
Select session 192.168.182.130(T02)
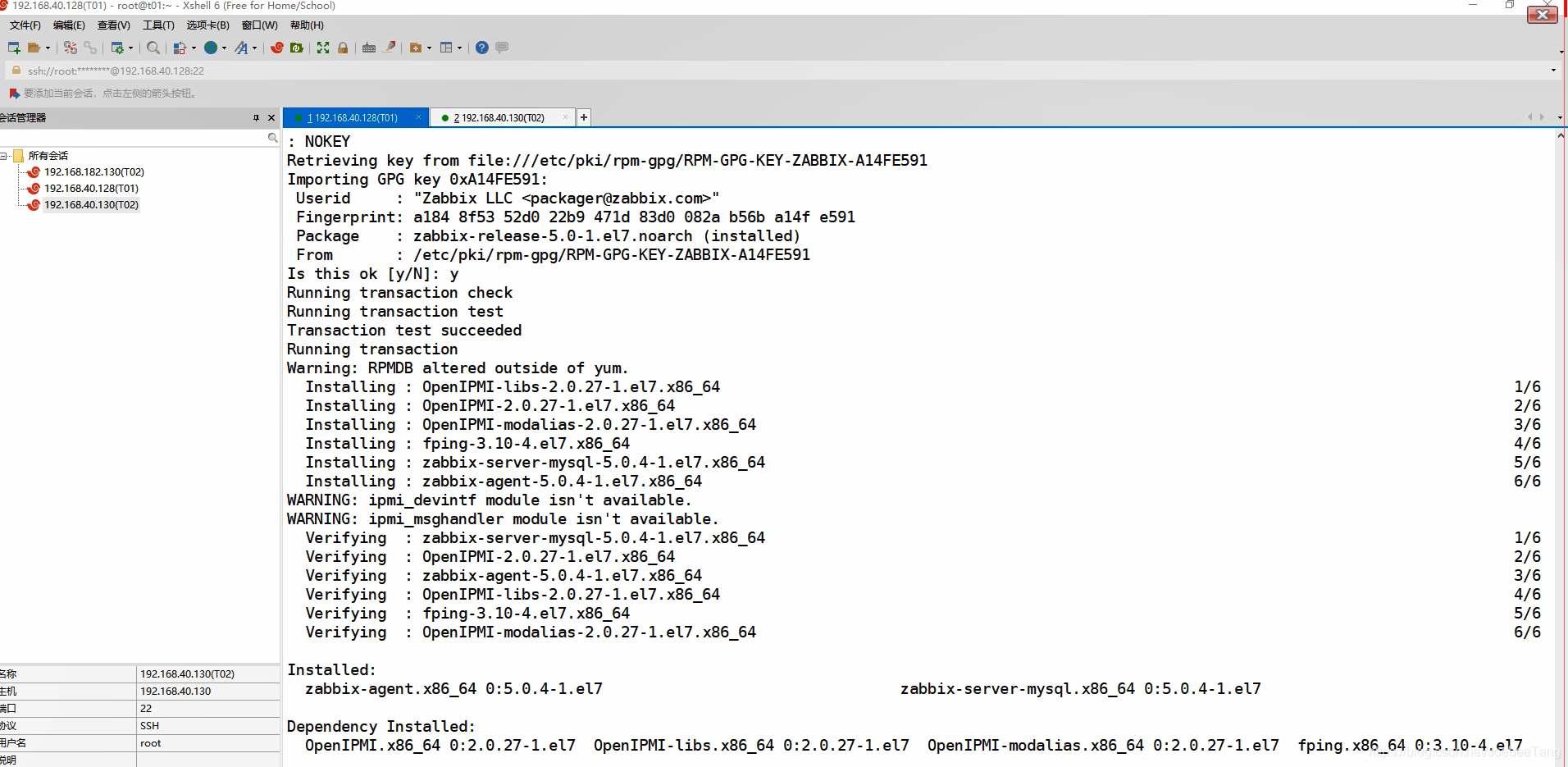point(94,172)
